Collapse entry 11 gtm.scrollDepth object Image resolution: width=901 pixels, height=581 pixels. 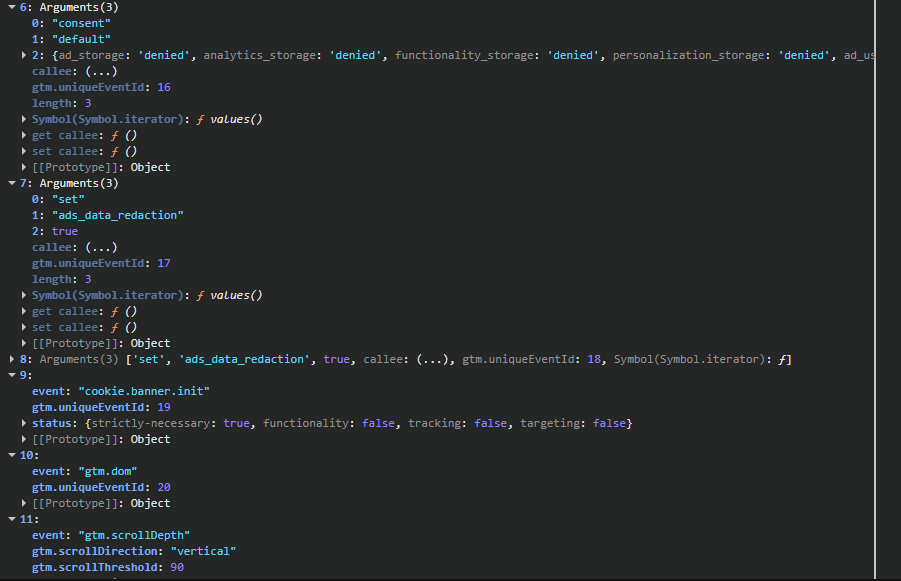pyautogui.click(x=11, y=519)
